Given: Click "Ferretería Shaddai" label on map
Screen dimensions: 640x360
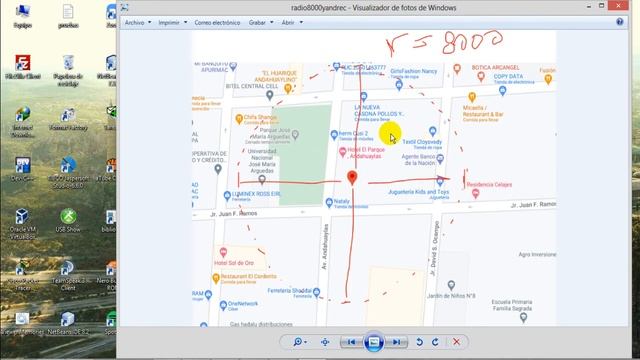Looking at the screenshot, I should (289, 291).
